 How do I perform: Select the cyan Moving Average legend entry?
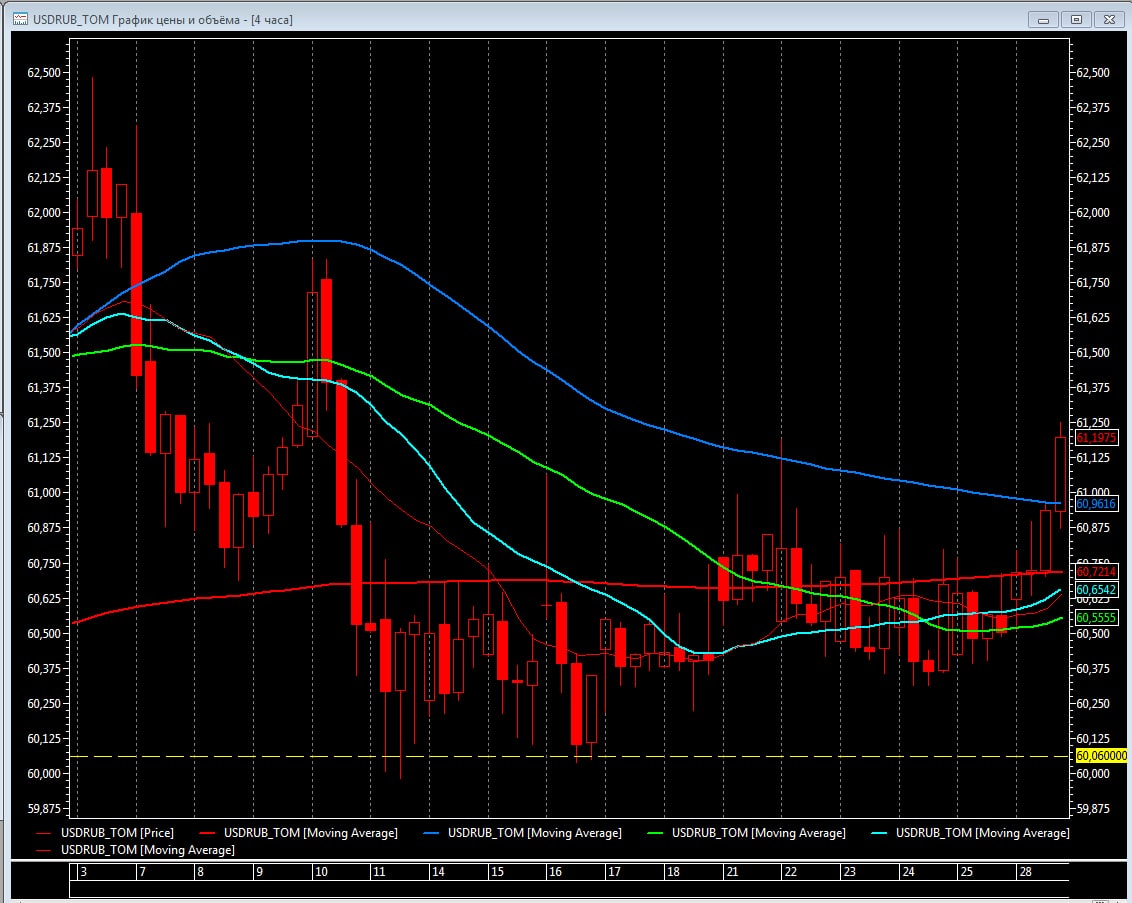click(982, 832)
